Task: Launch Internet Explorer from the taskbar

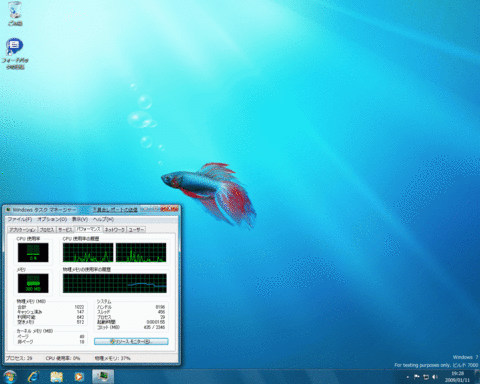Action: click(33, 377)
